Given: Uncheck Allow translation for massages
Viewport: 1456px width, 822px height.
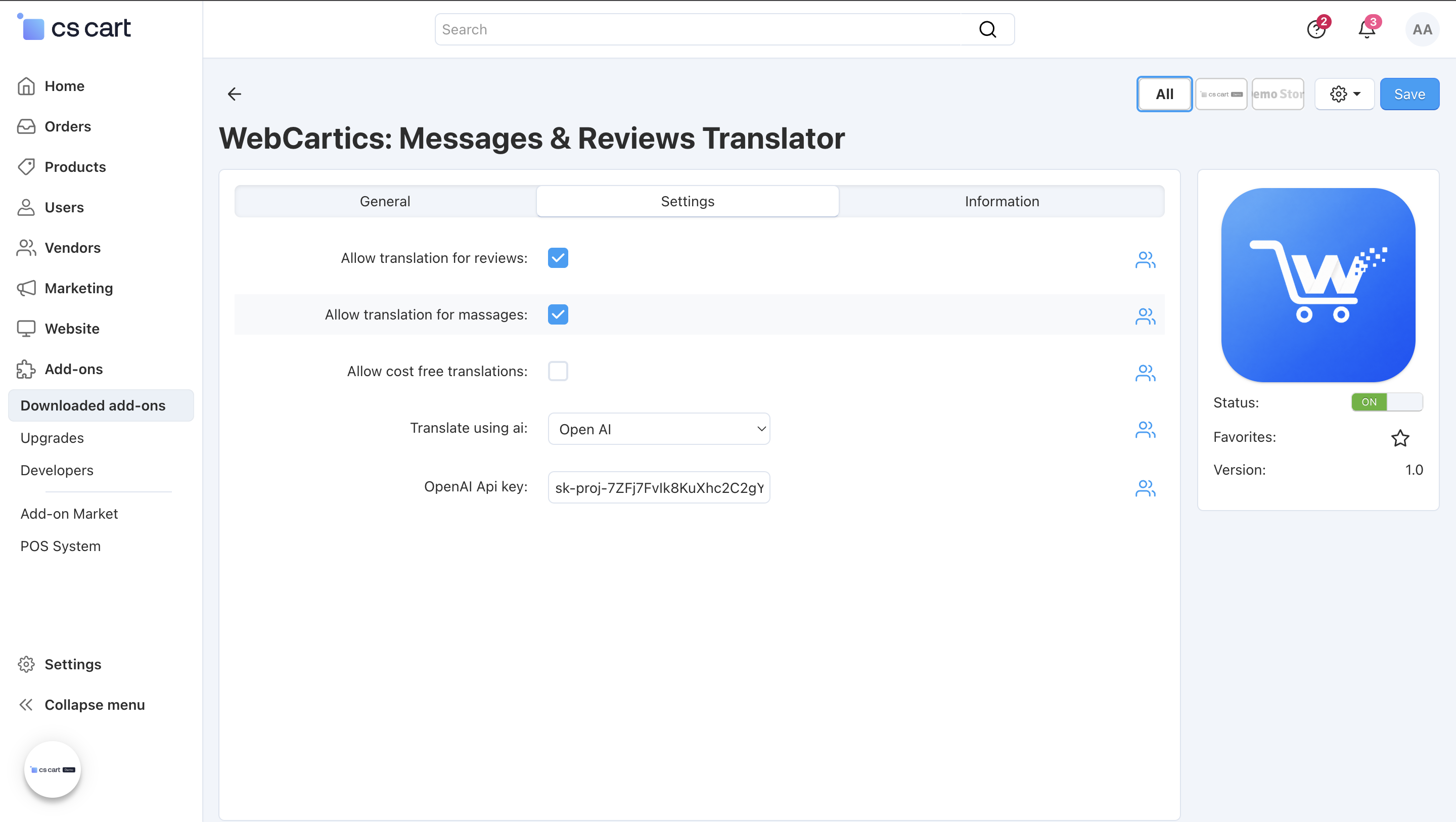Looking at the screenshot, I should [558, 314].
